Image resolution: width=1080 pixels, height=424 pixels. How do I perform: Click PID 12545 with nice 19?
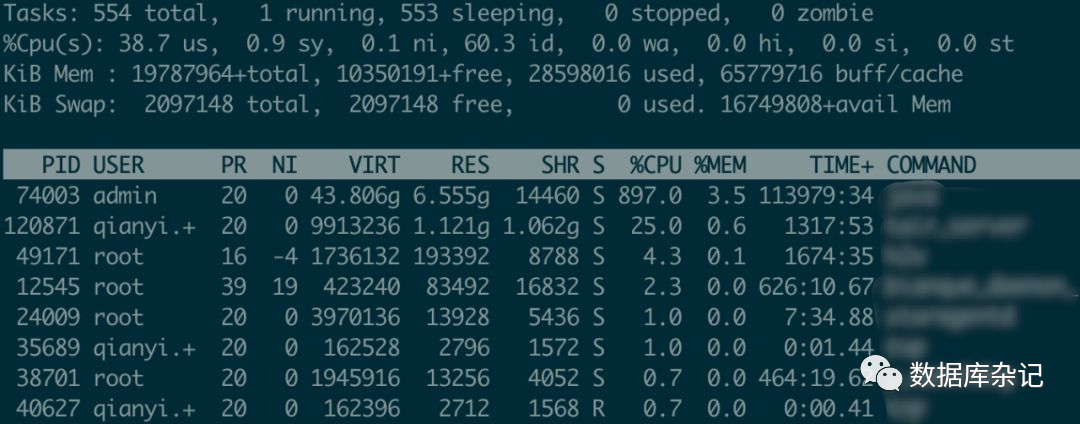[x=540, y=287]
